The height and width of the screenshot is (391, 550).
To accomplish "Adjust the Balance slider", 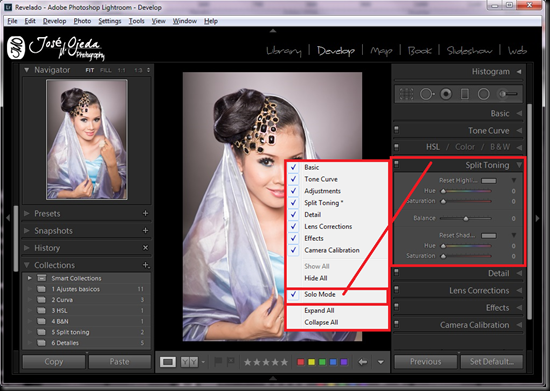I will click(465, 218).
